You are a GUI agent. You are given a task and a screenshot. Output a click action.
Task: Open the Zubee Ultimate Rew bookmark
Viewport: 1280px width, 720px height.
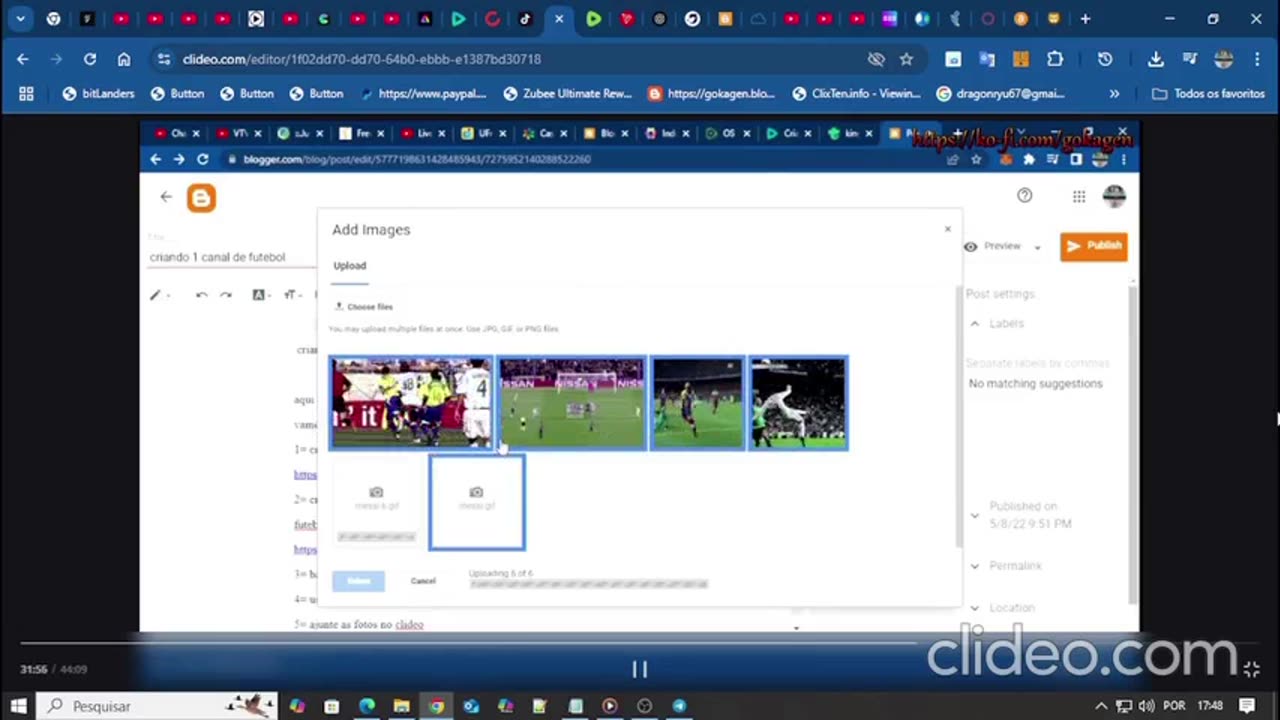point(568,93)
